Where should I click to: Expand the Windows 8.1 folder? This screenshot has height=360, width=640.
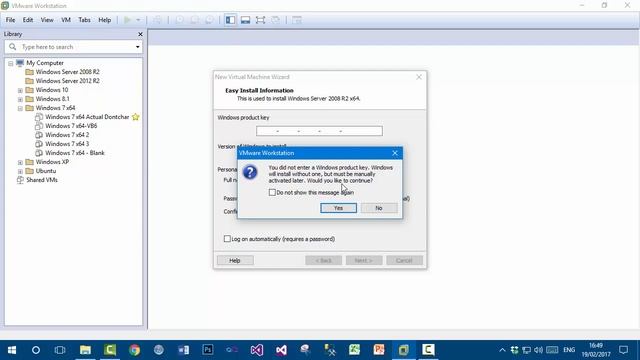(x=20, y=99)
